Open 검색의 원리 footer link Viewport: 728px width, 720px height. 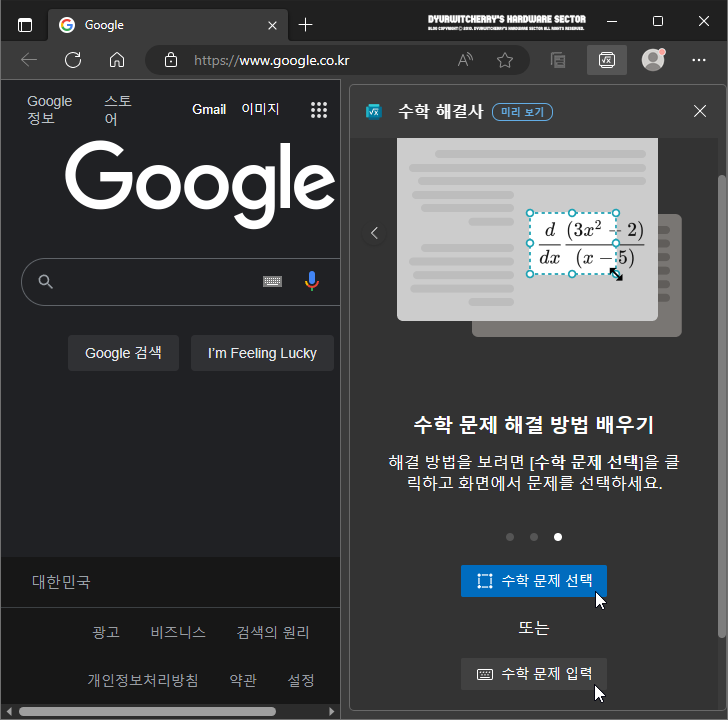pos(273,632)
